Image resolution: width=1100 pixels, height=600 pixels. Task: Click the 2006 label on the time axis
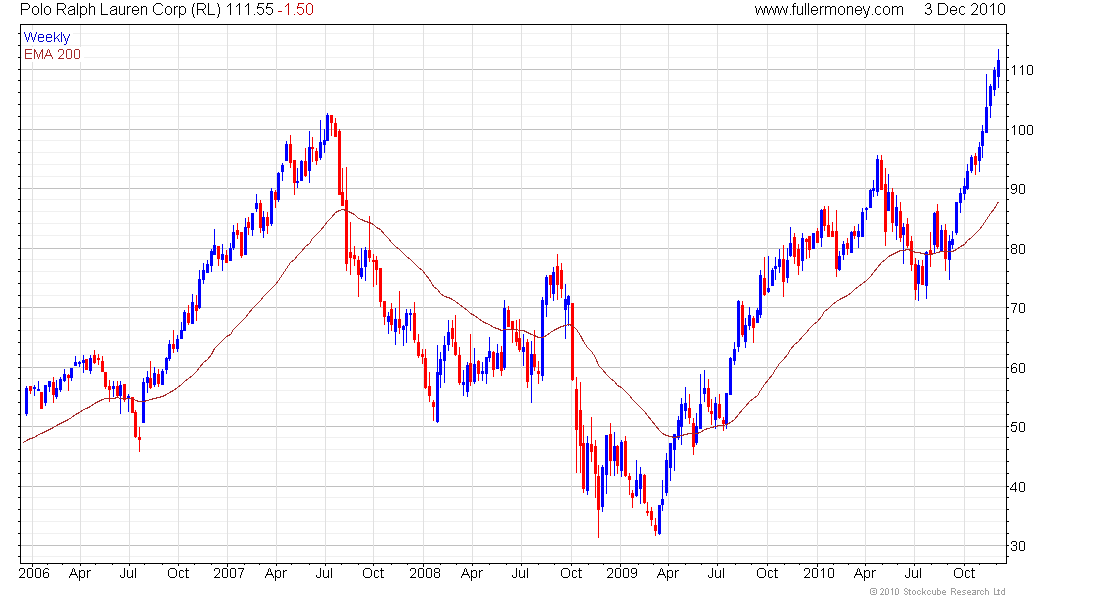(35, 574)
